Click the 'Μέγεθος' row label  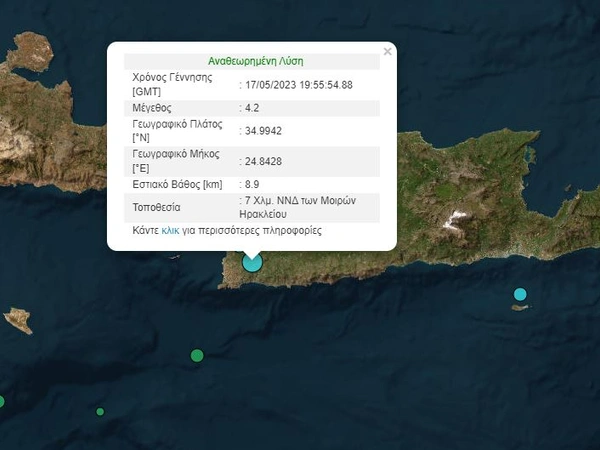[x=153, y=108]
